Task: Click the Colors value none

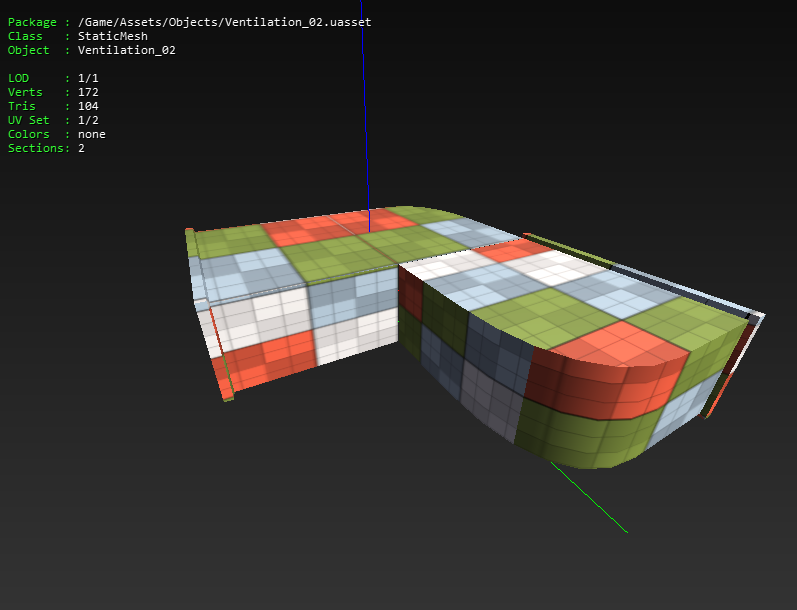Action: (x=91, y=134)
